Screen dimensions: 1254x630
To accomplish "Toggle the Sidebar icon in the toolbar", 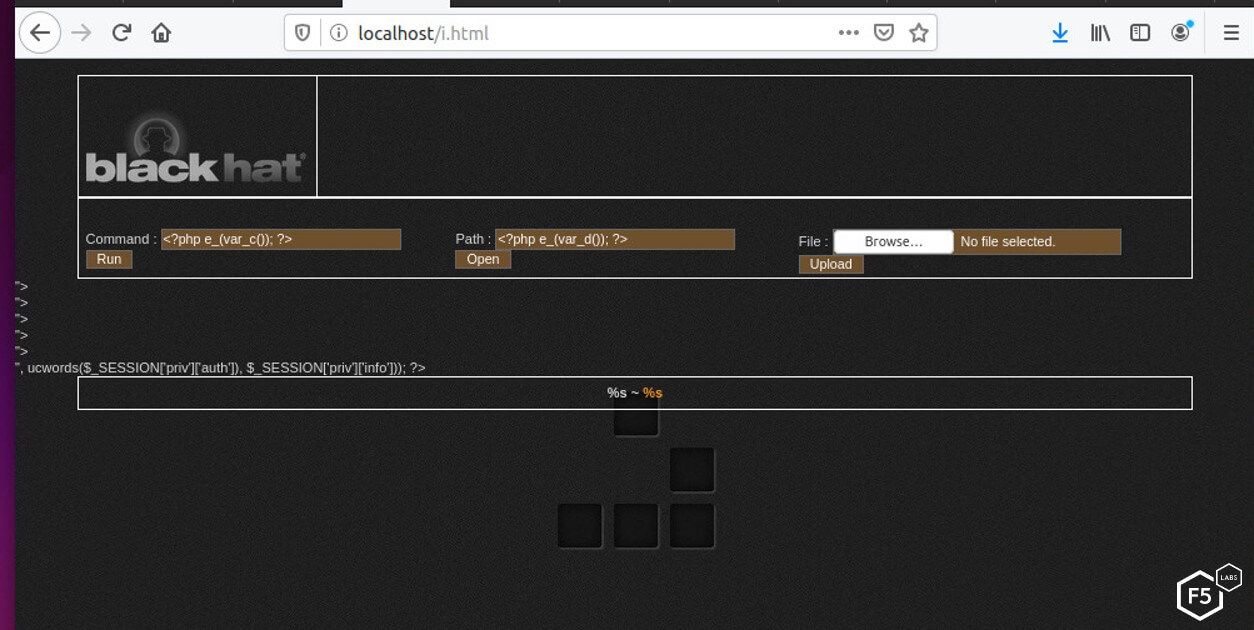I will [x=1140, y=32].
